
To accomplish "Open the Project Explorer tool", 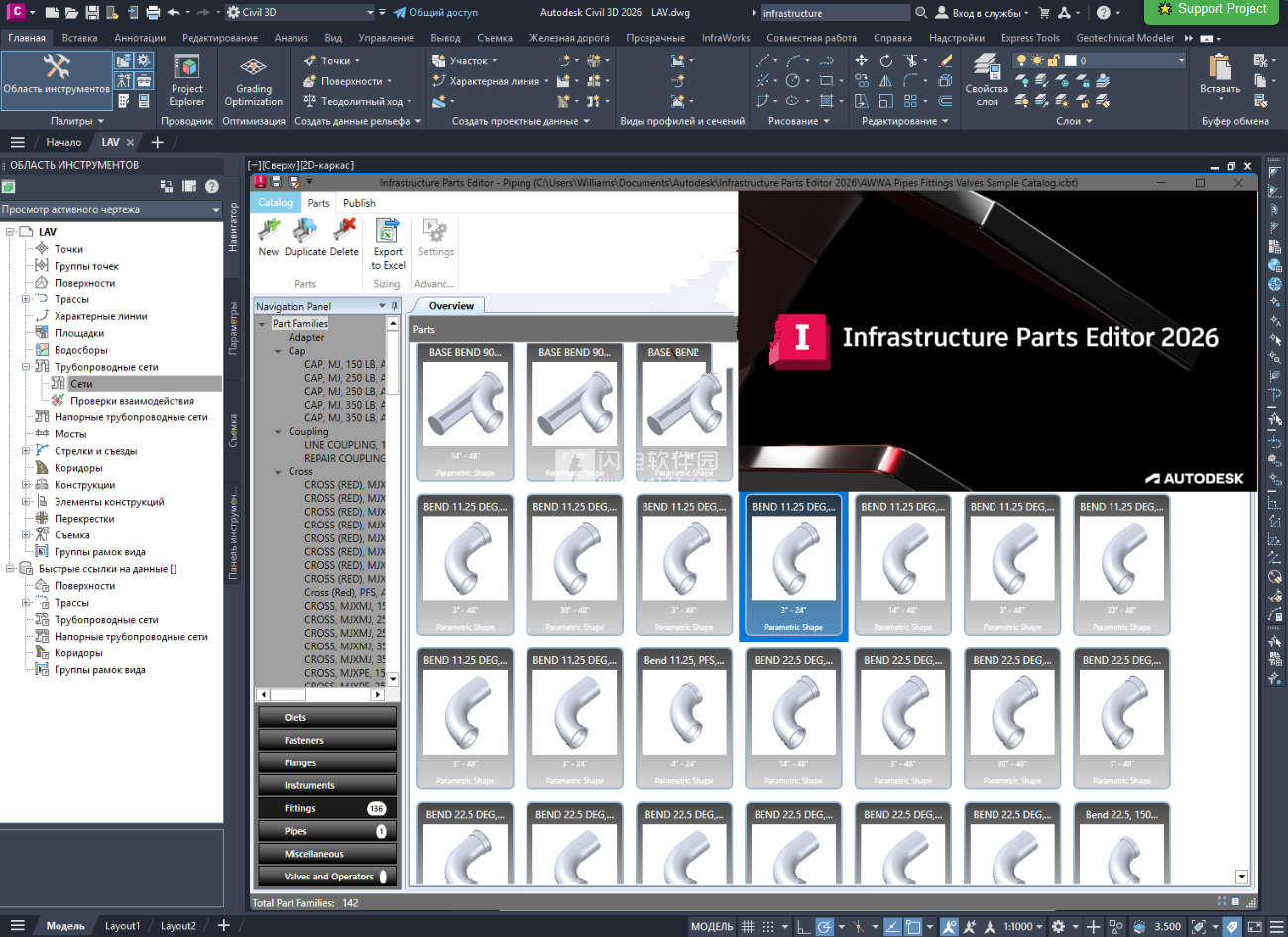I will (x=186, y=80).
